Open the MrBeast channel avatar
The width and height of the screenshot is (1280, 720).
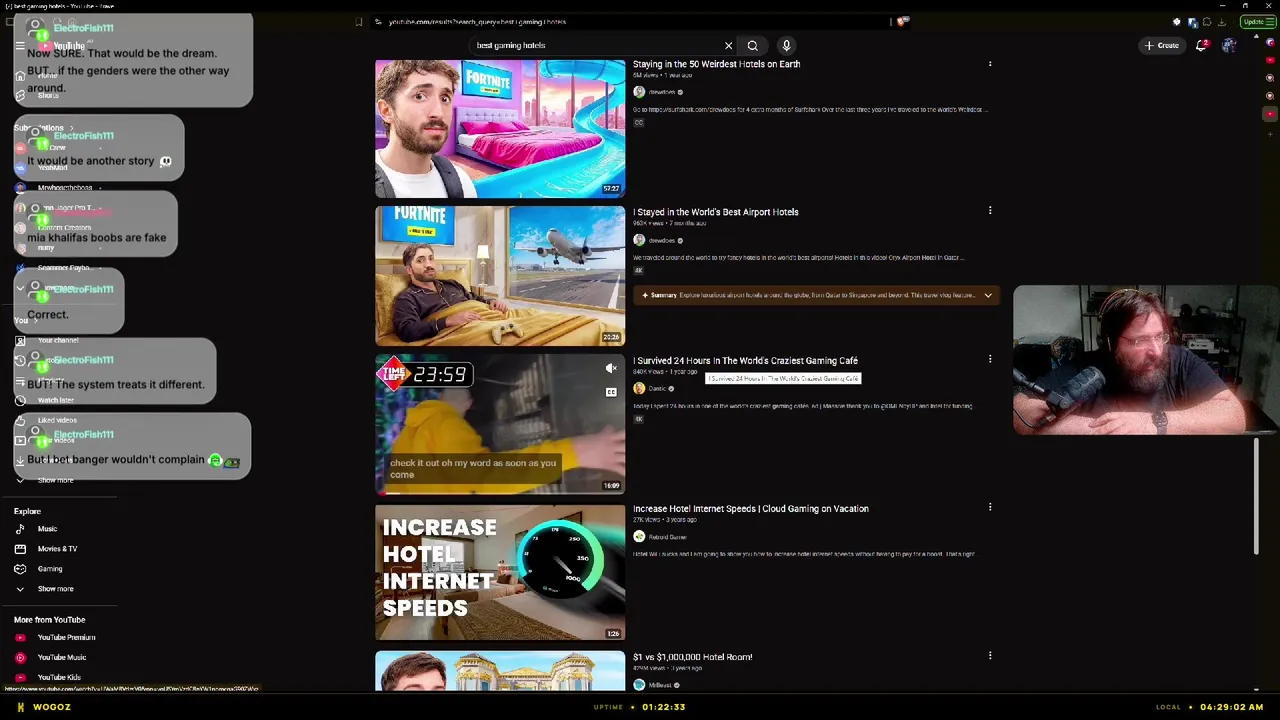pos(639,685)
